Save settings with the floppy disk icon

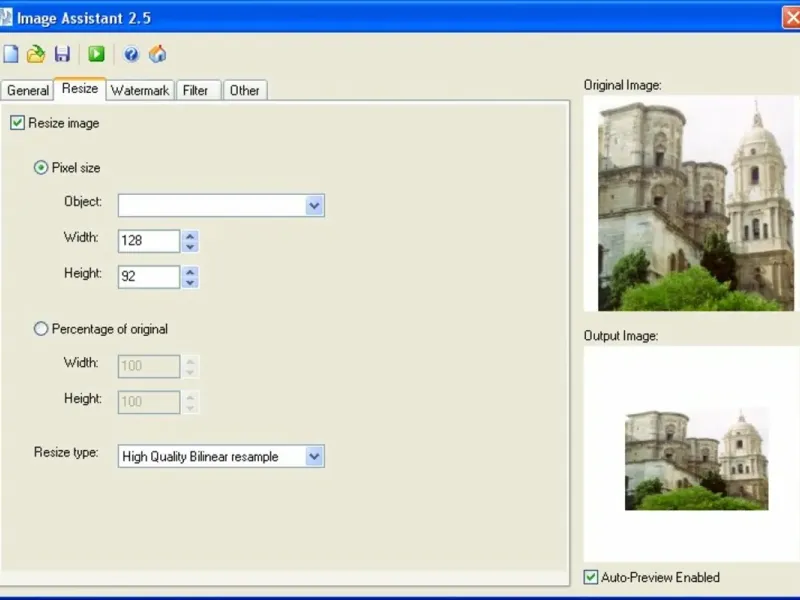[x=62, y=54]
